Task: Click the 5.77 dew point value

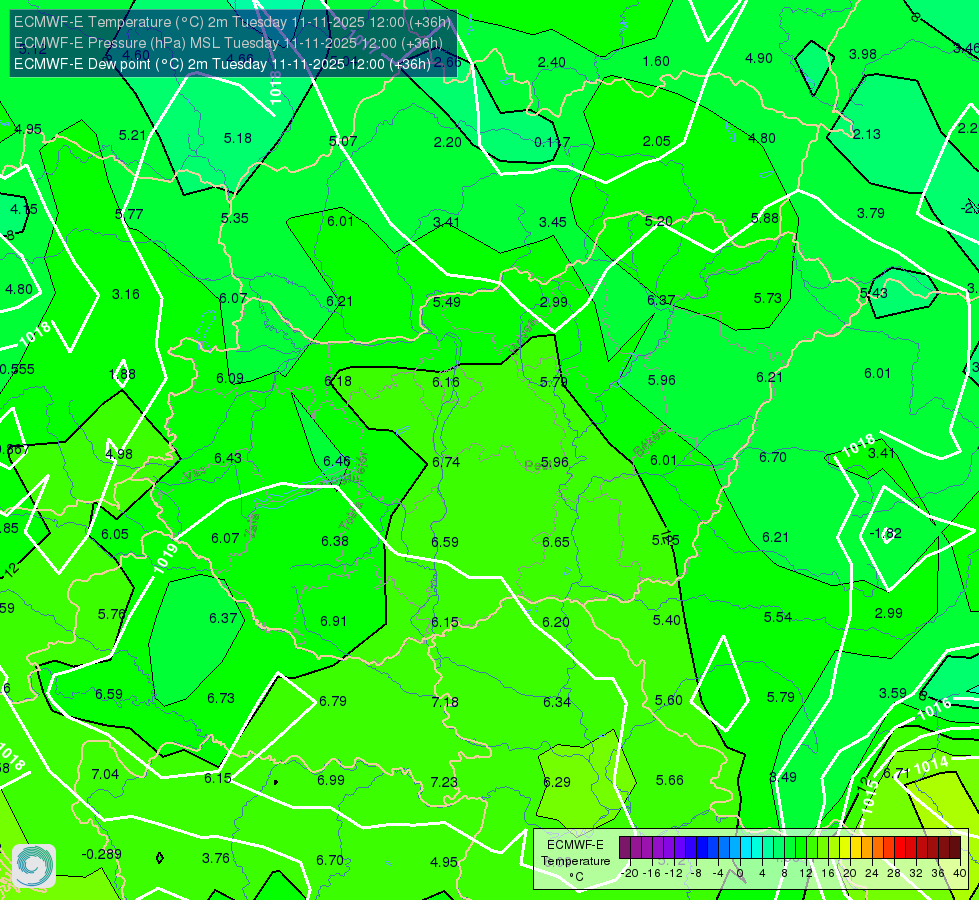Action: pyautogui.click(x=129, y=214)
